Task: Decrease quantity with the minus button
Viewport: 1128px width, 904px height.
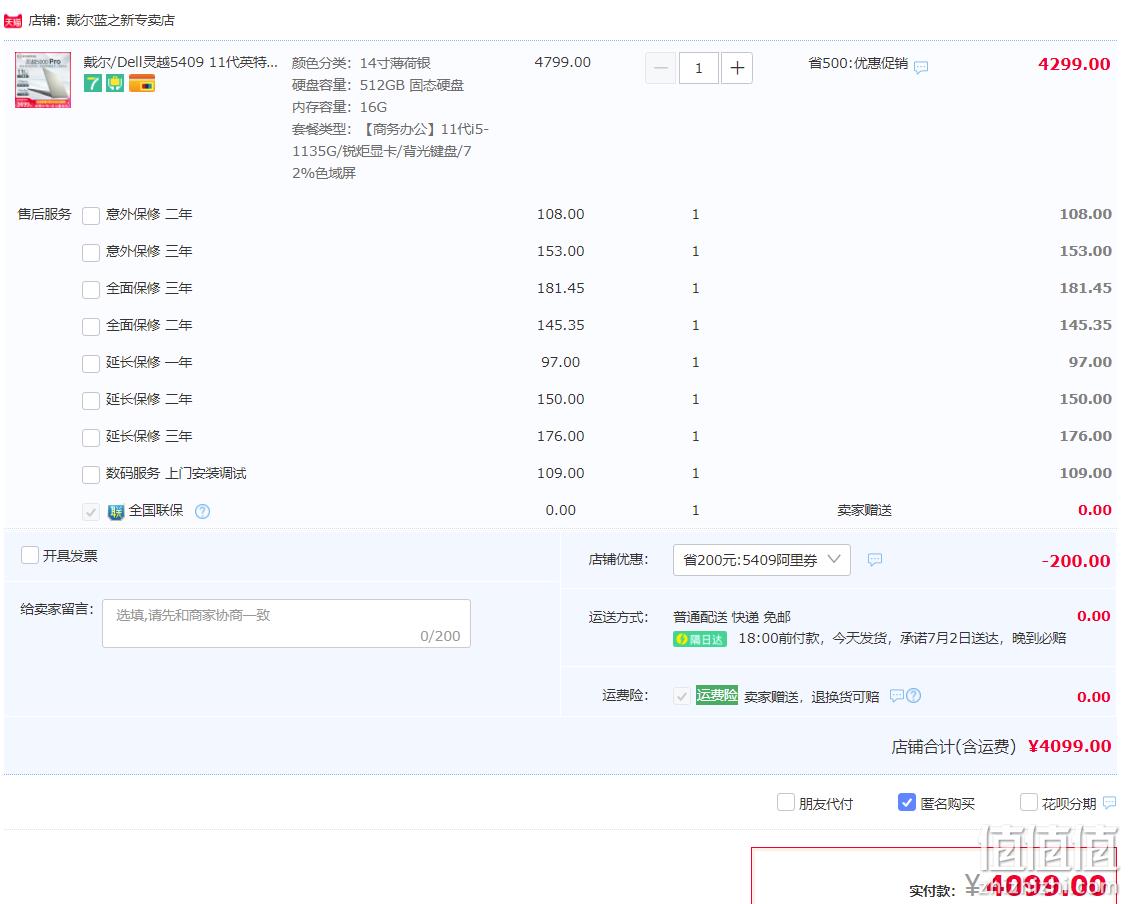Action: [660, 68]
